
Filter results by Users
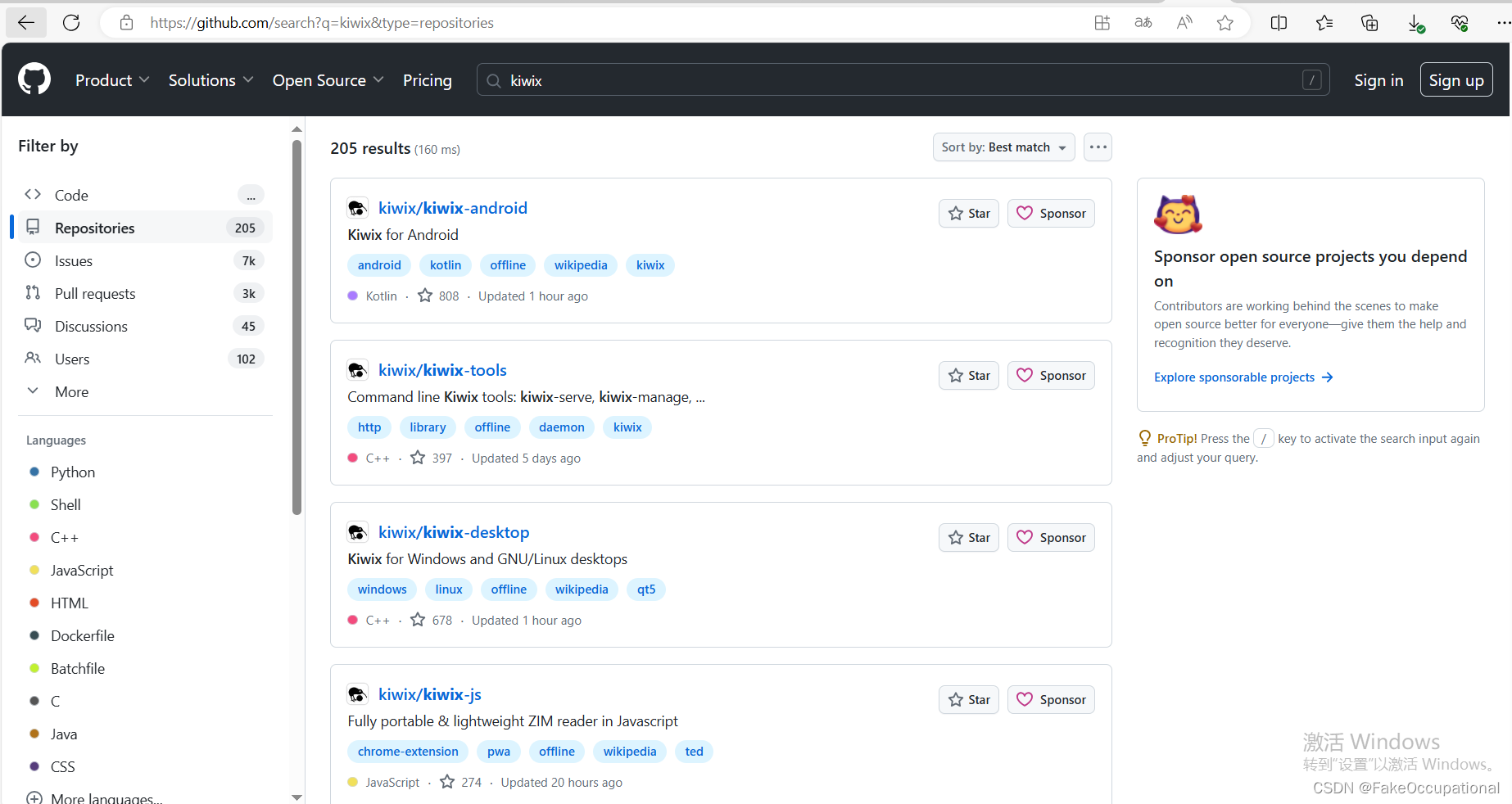(x=145, y=359)
